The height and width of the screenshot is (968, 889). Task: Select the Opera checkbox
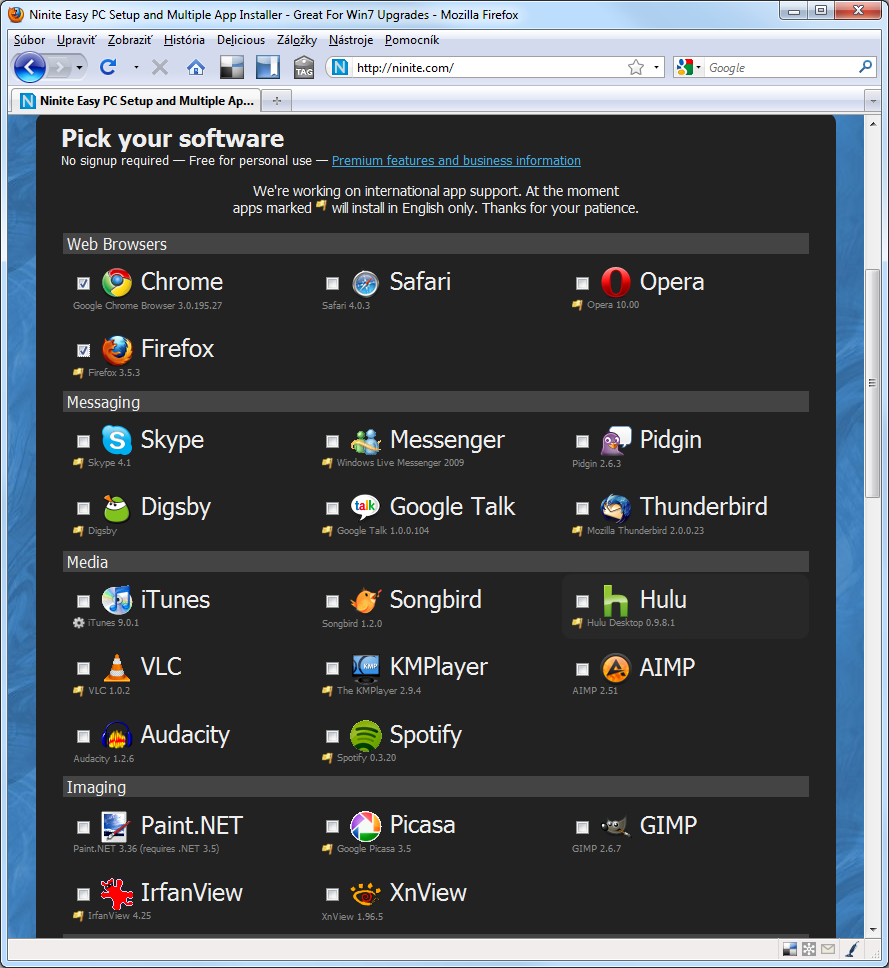click(582, 283)
